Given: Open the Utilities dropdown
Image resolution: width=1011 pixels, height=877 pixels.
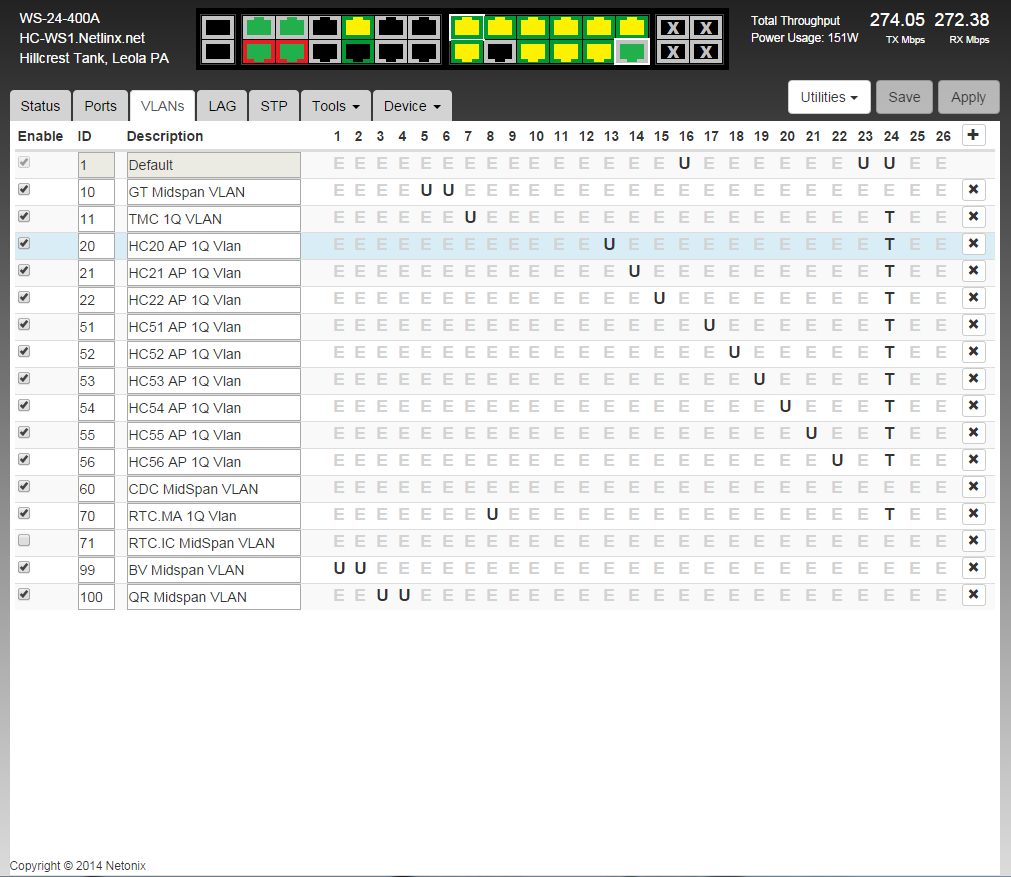Looking at the screenshot, I should [829, 97].
